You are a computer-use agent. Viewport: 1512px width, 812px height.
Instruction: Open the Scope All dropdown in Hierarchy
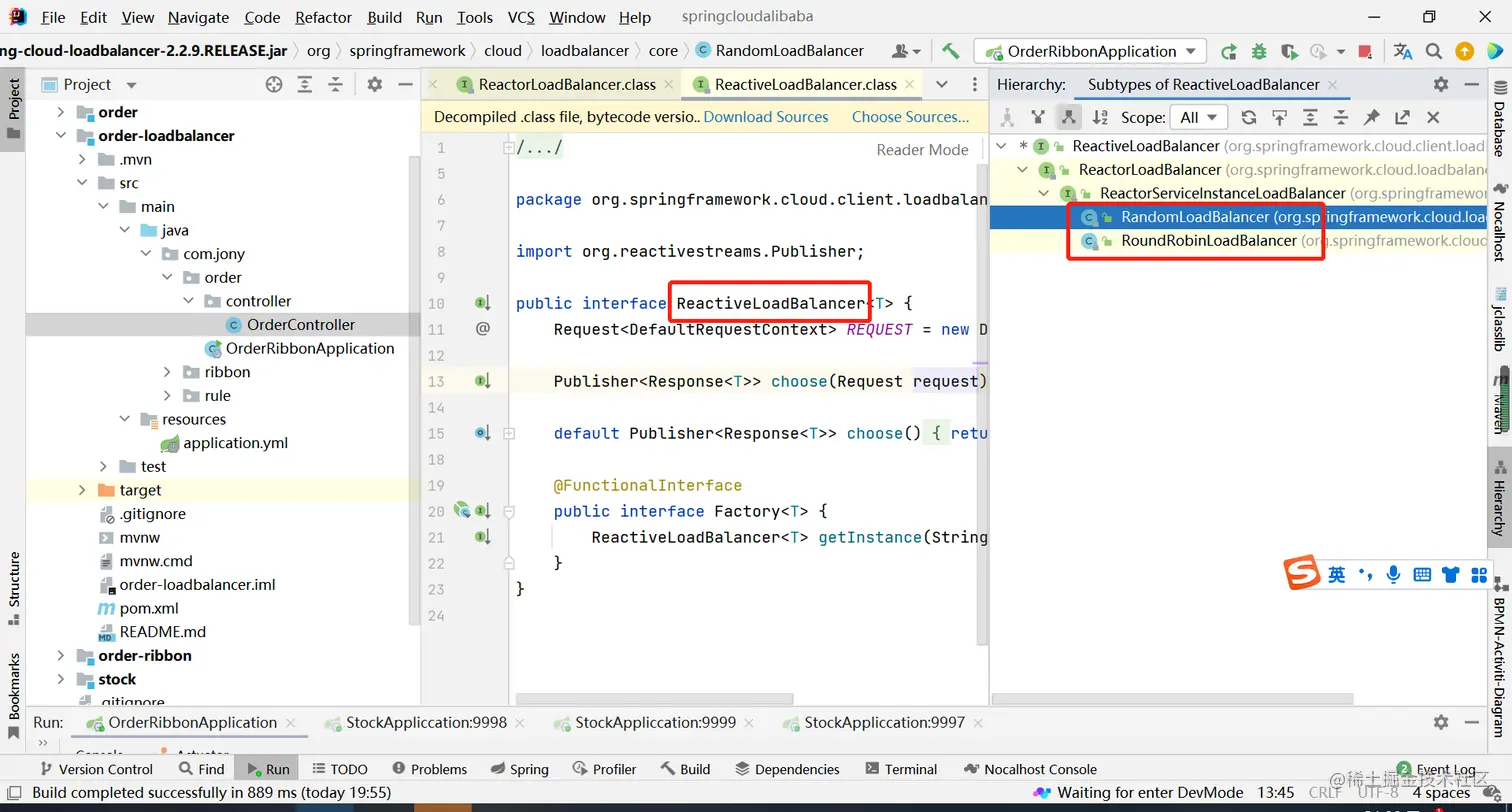coord(1198,117)
